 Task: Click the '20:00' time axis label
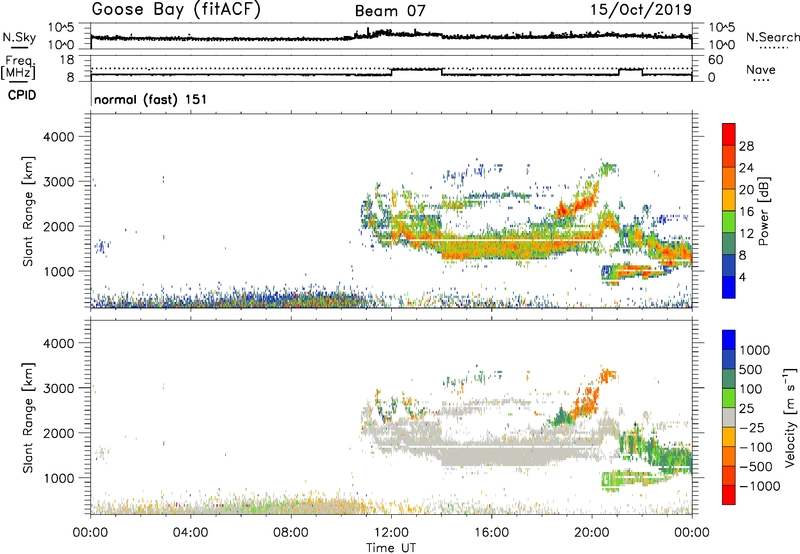[x=592, y=533]
